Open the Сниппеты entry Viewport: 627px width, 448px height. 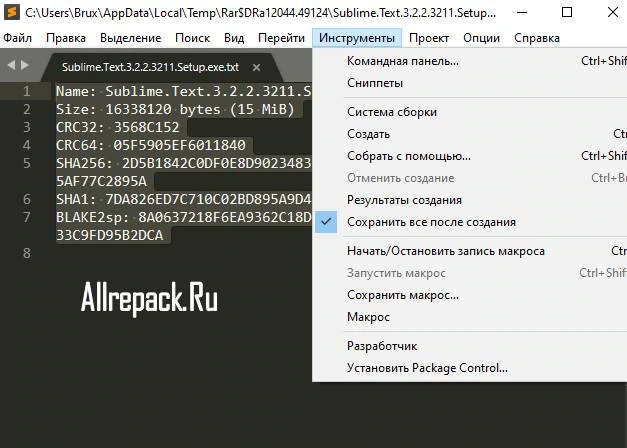tap(470, 83)
